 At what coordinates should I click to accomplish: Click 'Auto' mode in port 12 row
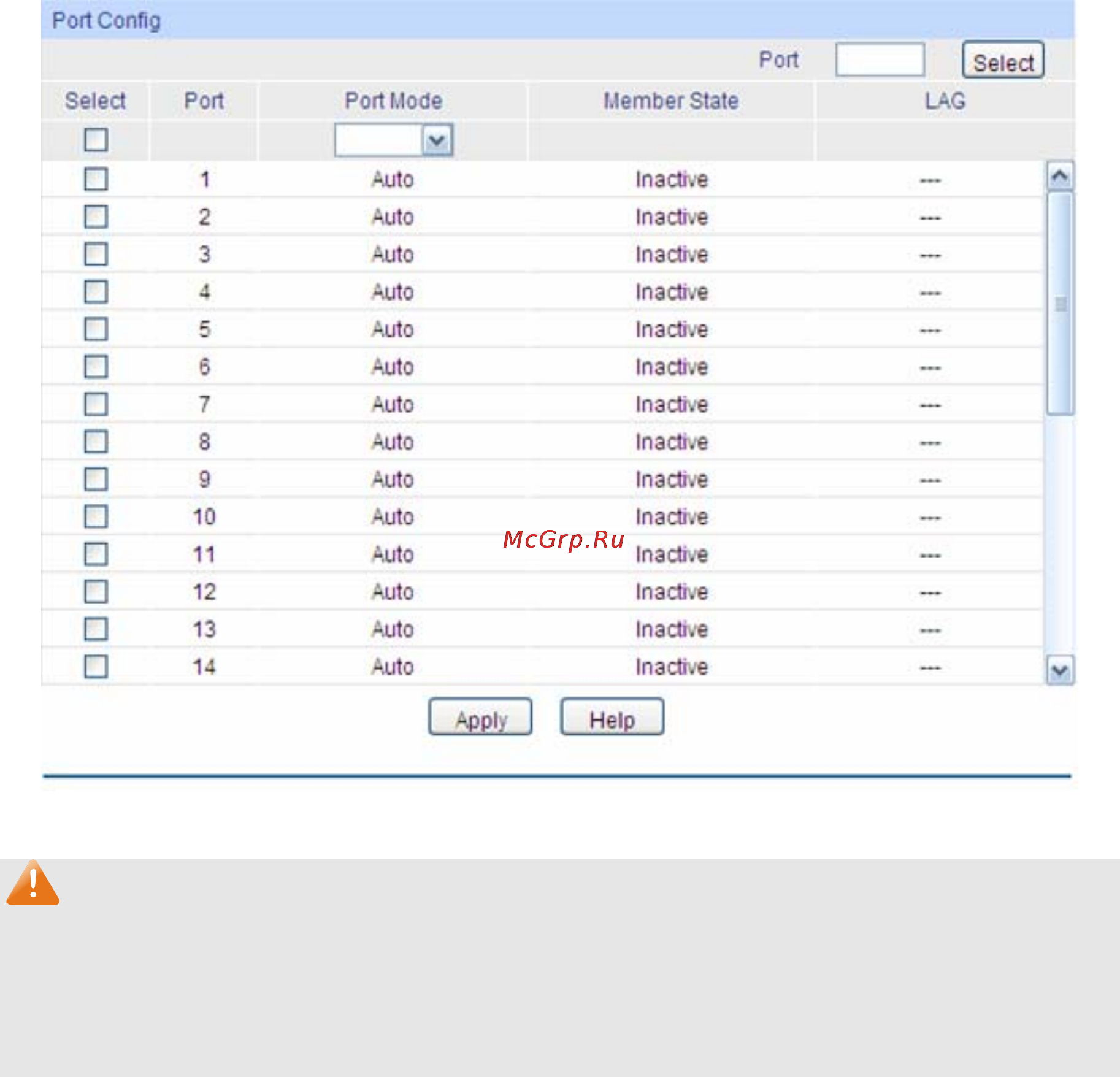click(x=393, y=592)
